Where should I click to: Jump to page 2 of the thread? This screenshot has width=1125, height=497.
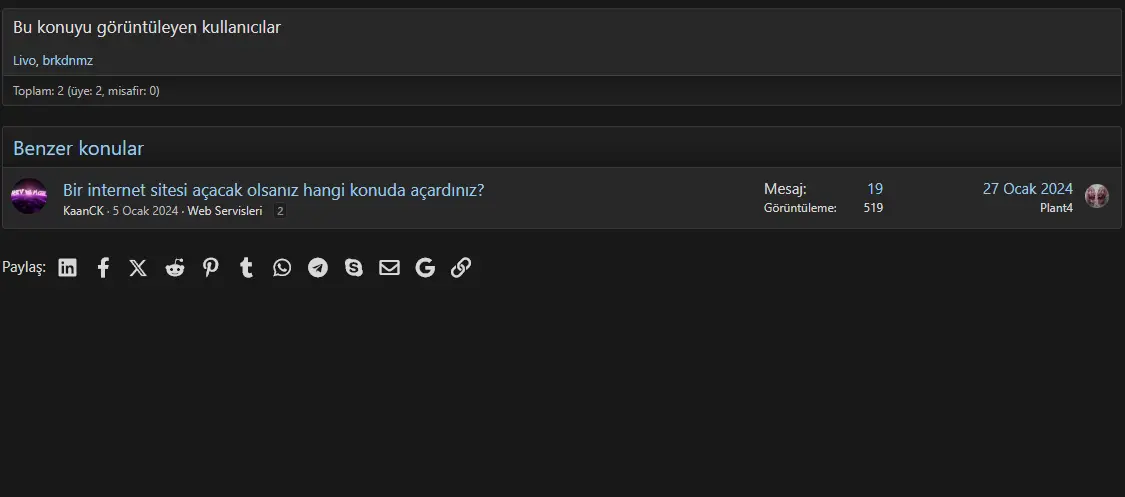[281, 211]
